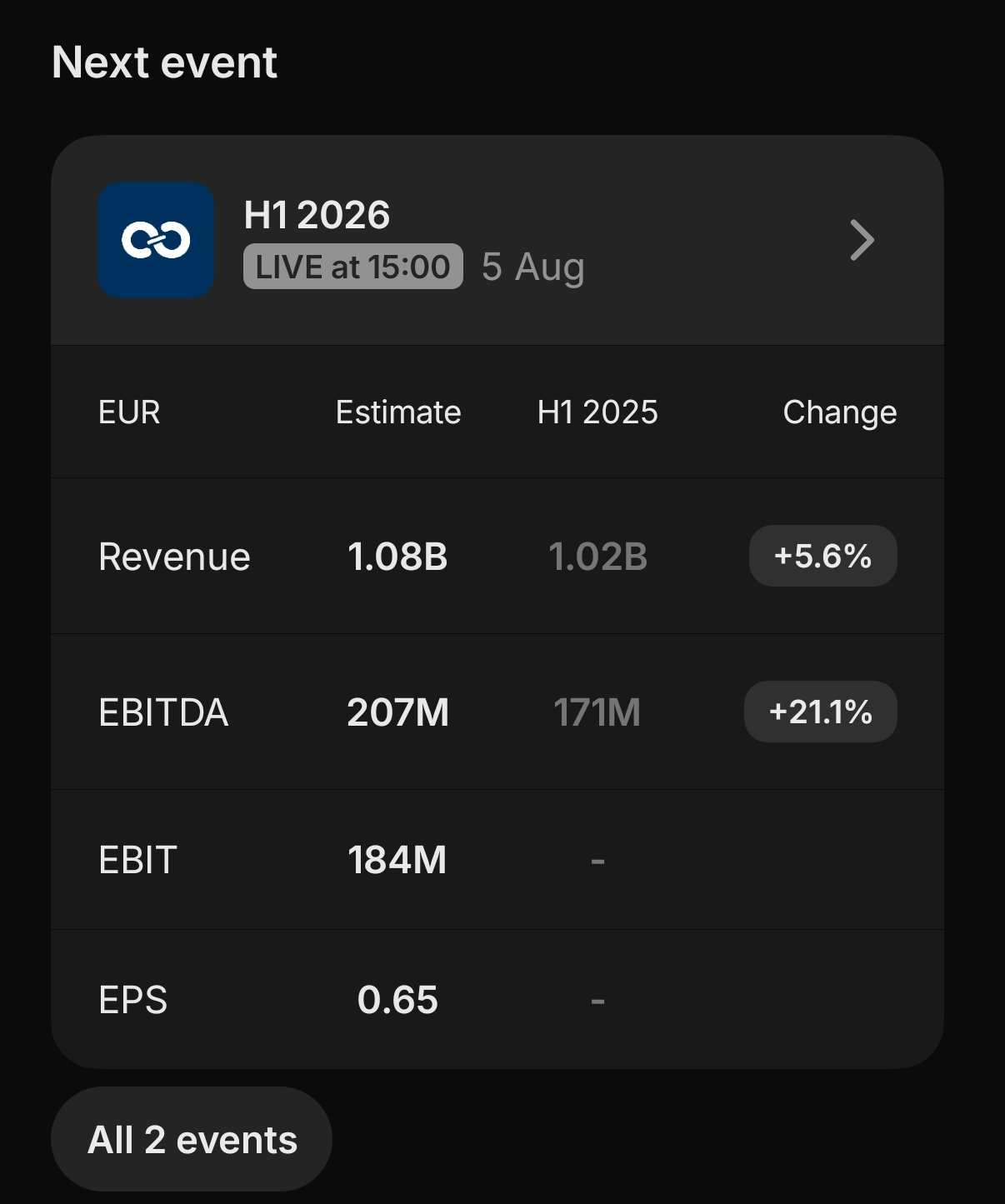Tap the 207M EBITDA estimate value
The height and width of the screenshot is (1204, 1005).
tap(397, 712)
